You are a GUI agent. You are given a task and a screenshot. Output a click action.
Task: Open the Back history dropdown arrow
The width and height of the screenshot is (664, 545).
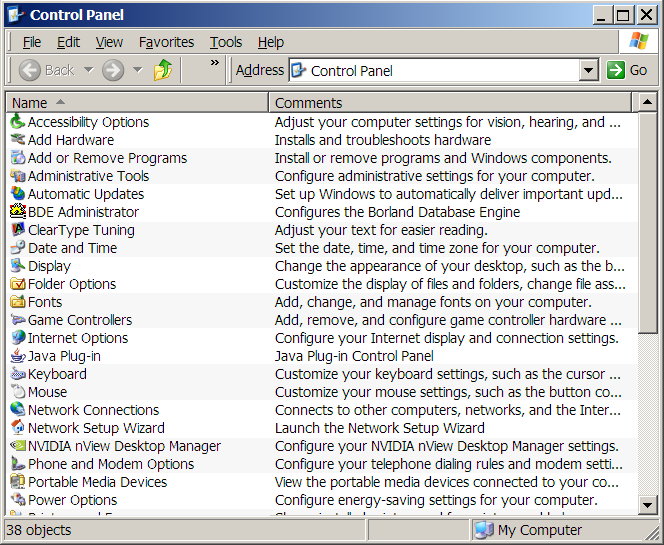(89, 69)
